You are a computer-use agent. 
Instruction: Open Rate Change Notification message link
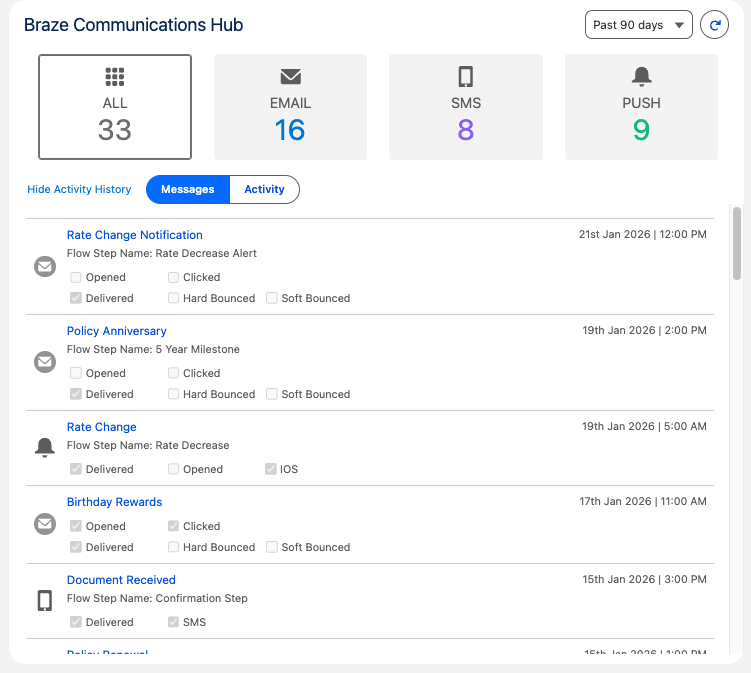coord(135,235)
